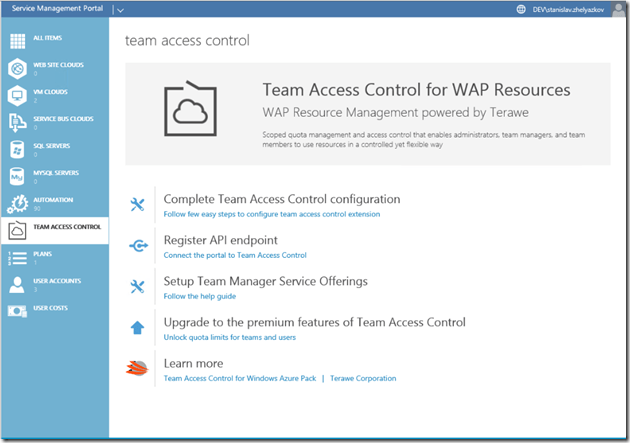
Task: Open the SQL Servers database icon
Action: pyautogui.click(x=17, y=150)
